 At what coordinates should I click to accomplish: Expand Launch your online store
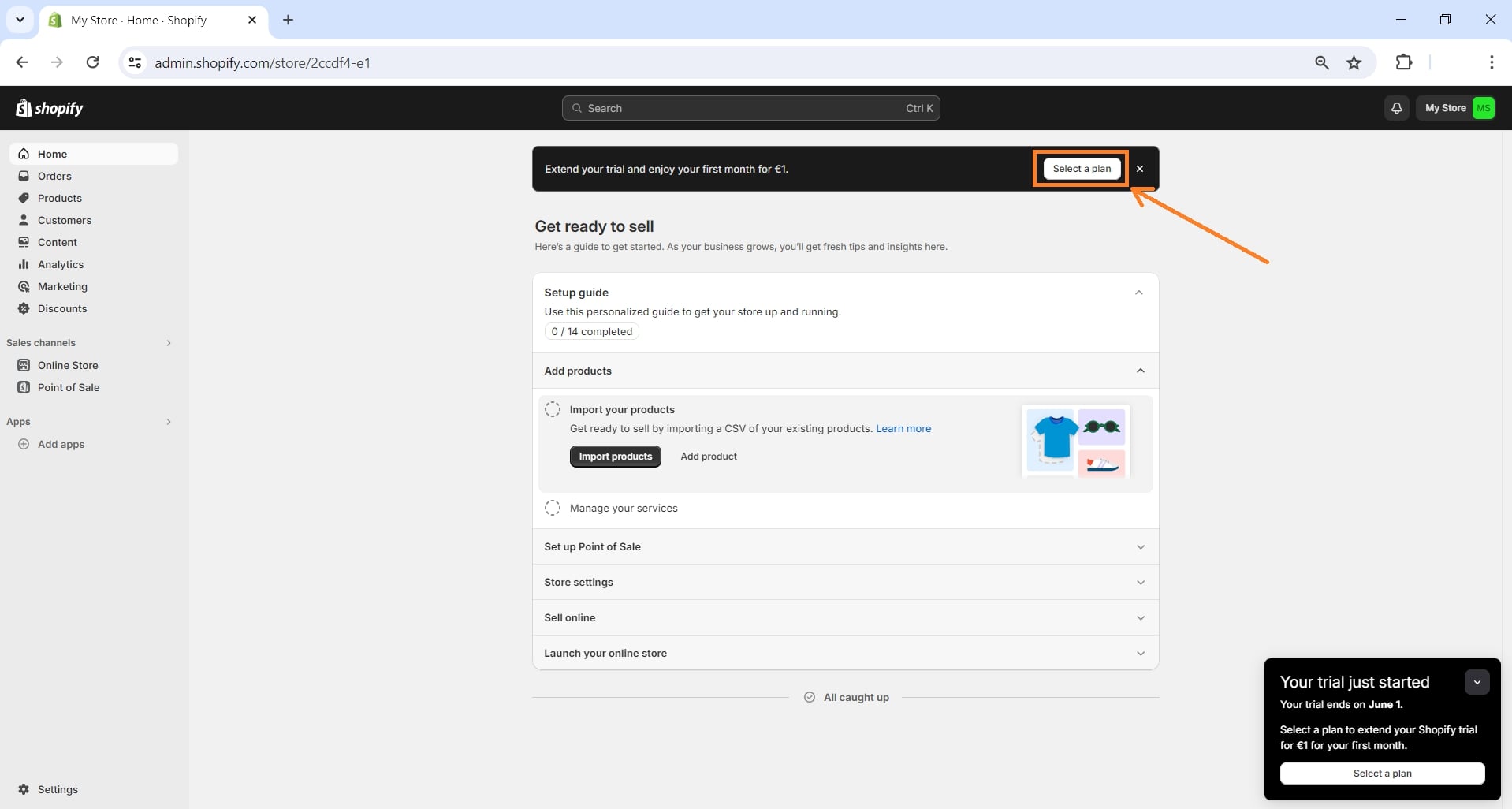(x=846, y=653)
